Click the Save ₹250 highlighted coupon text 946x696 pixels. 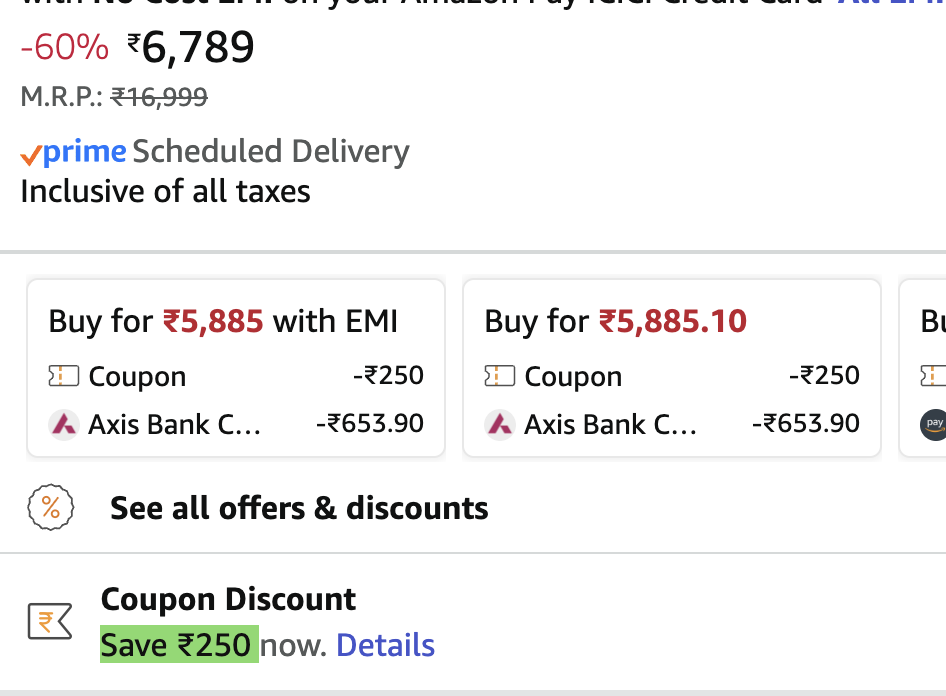178,645
